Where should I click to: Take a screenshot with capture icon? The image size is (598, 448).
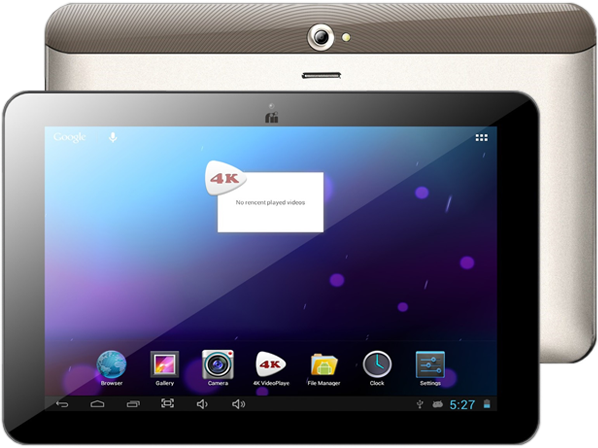coord(167,403)
